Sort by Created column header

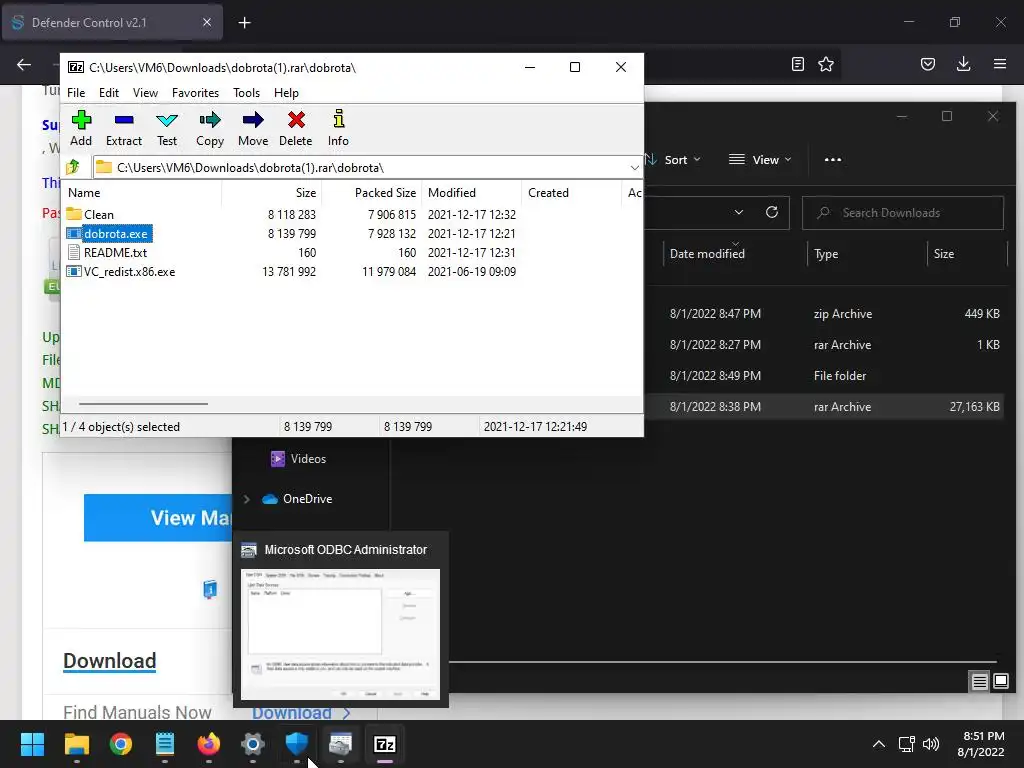click(x=571, y=193)
